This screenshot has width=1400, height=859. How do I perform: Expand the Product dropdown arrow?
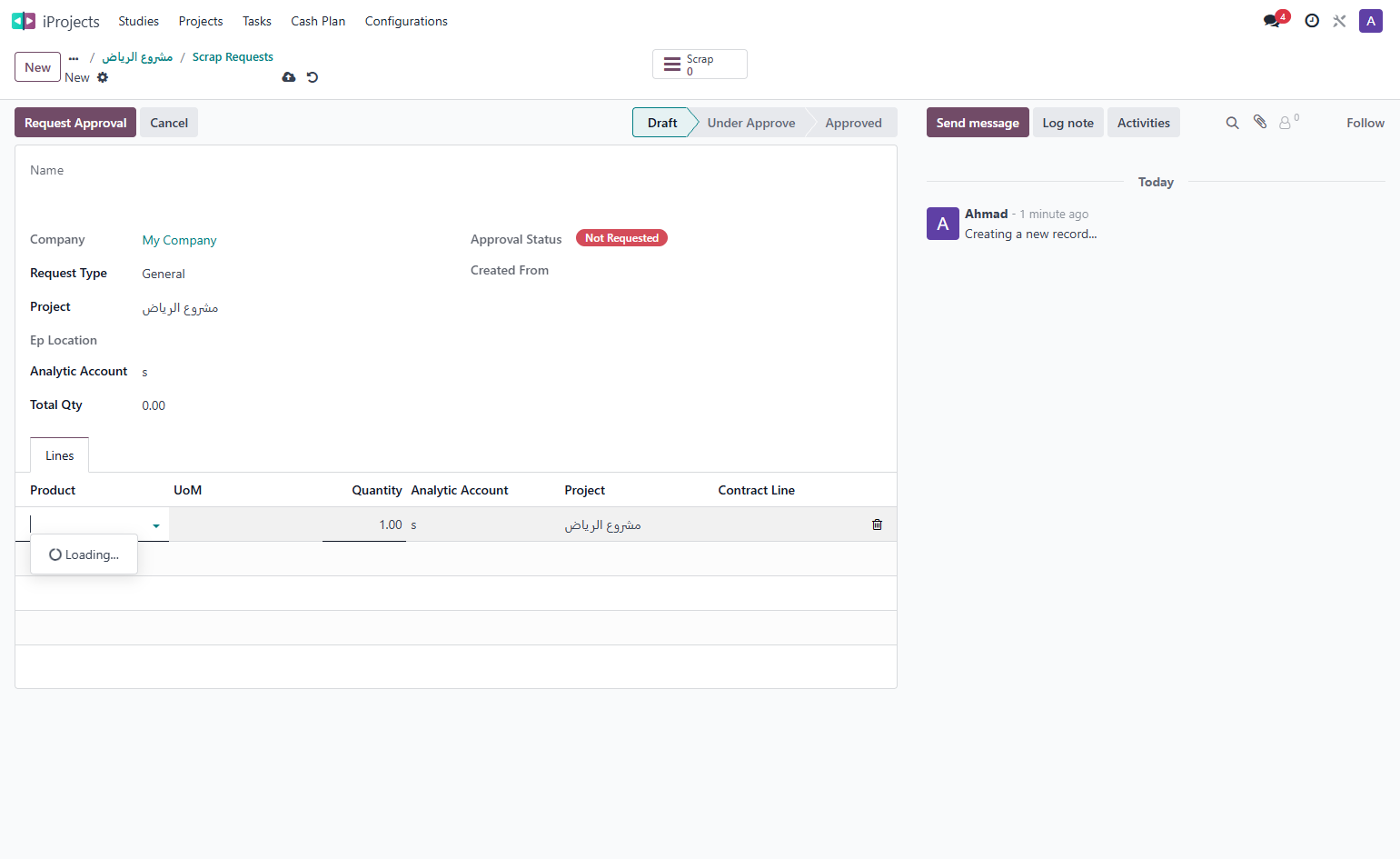(156, 525)
